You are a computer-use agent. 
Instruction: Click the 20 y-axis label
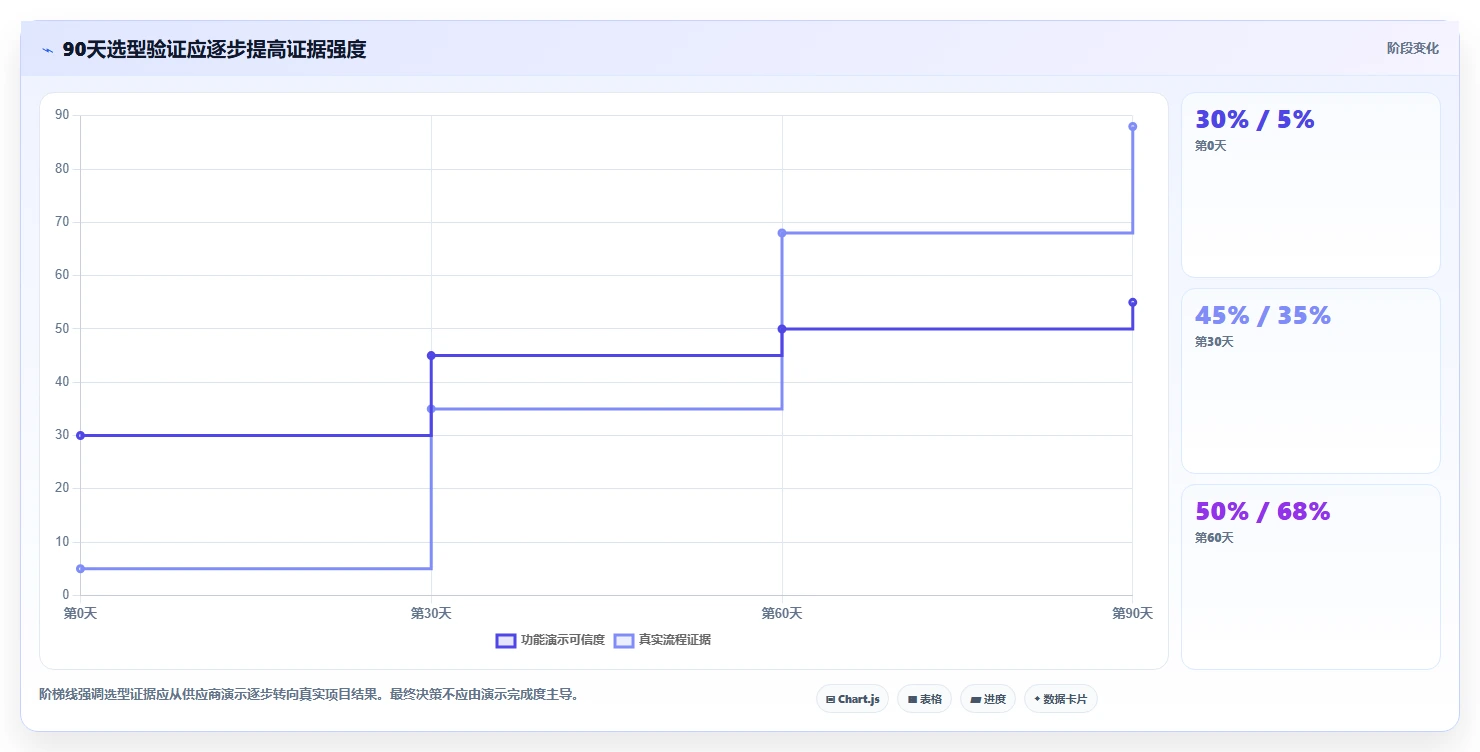62,488
